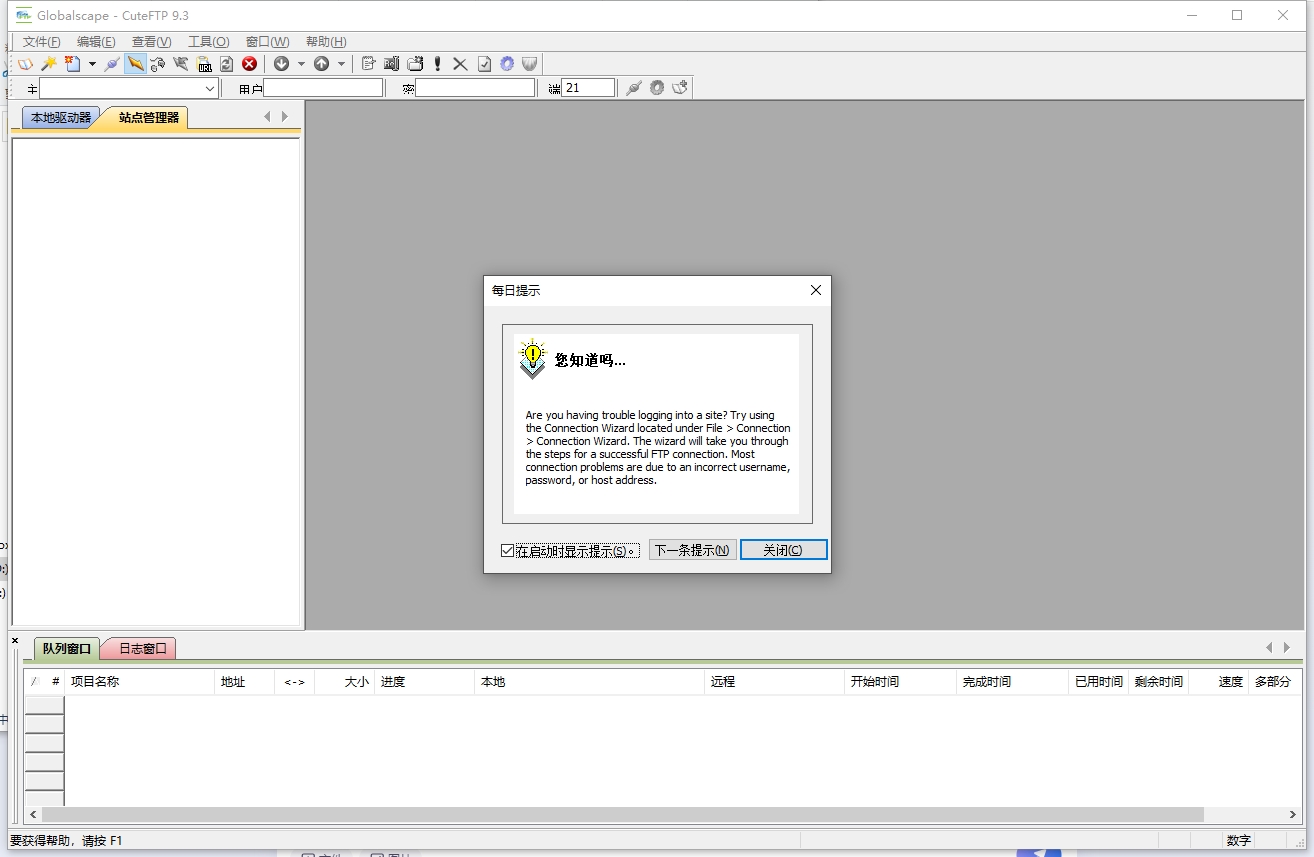Sort by 项目名称 column header

coord(140,682)
